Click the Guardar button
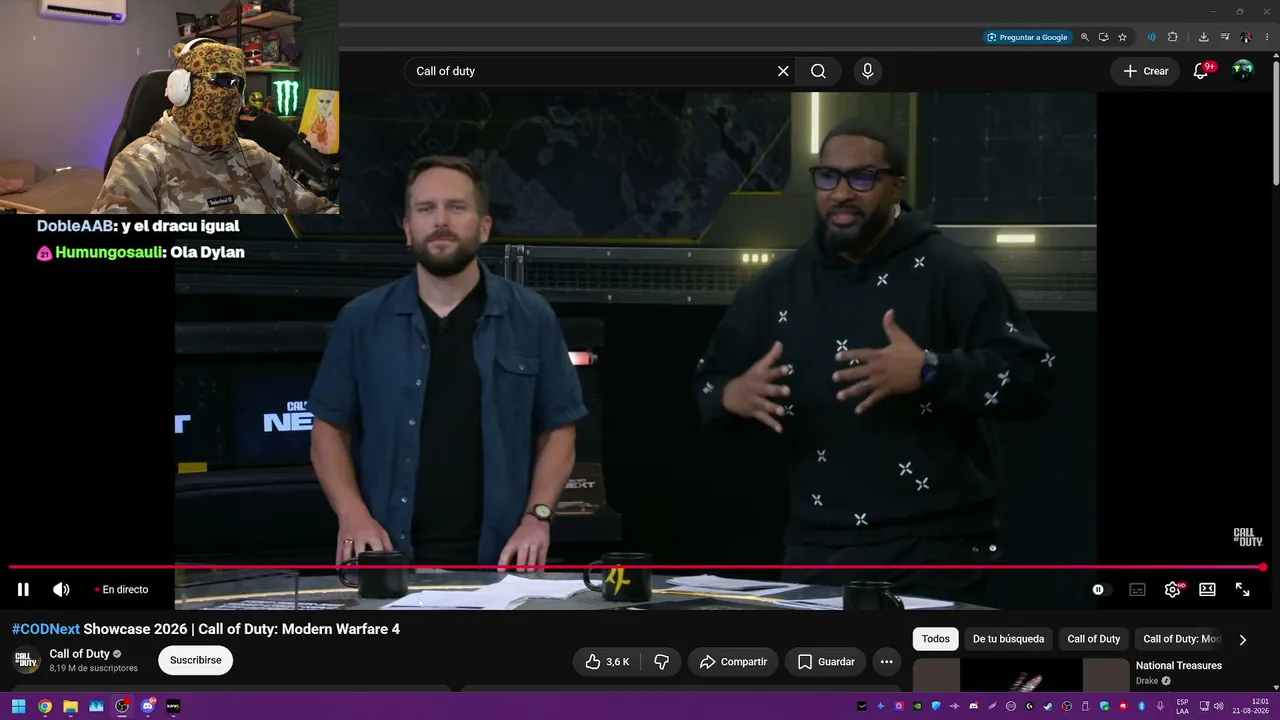The image size is (1280, 720). point(826,662)
